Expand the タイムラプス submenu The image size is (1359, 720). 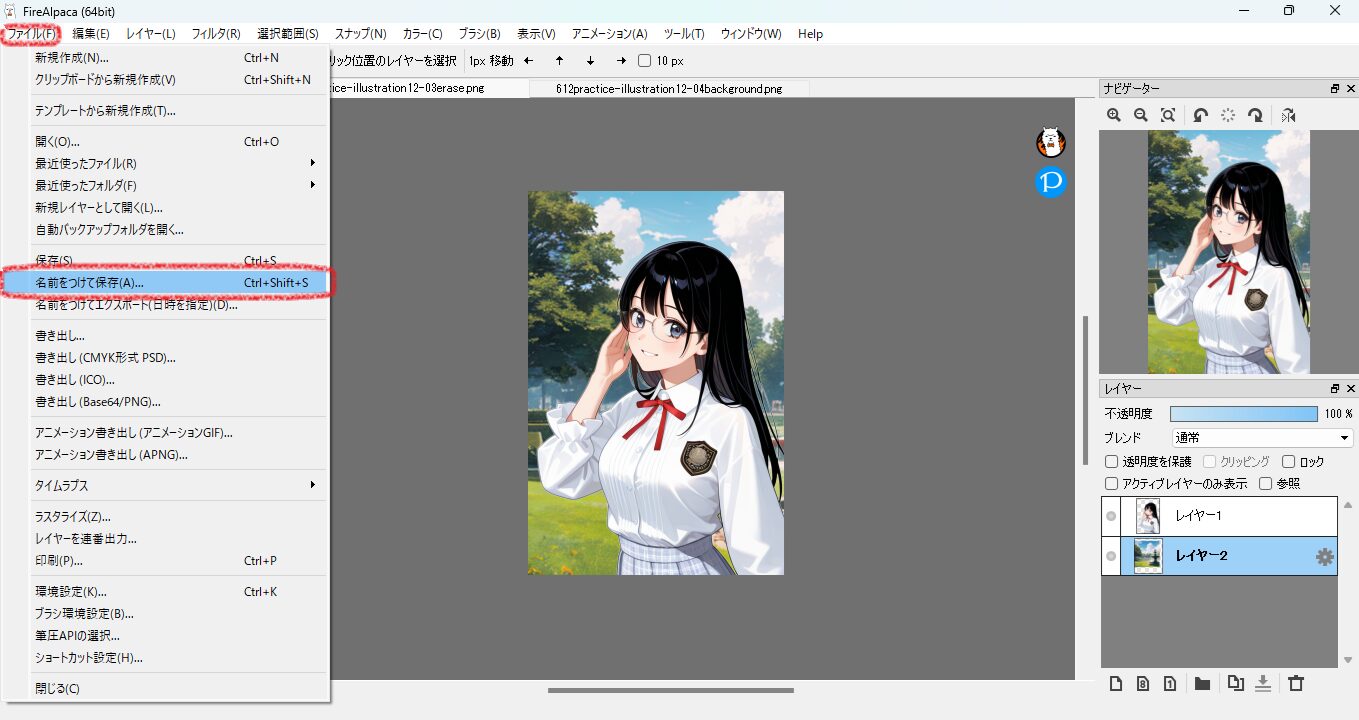coord(174,485)
